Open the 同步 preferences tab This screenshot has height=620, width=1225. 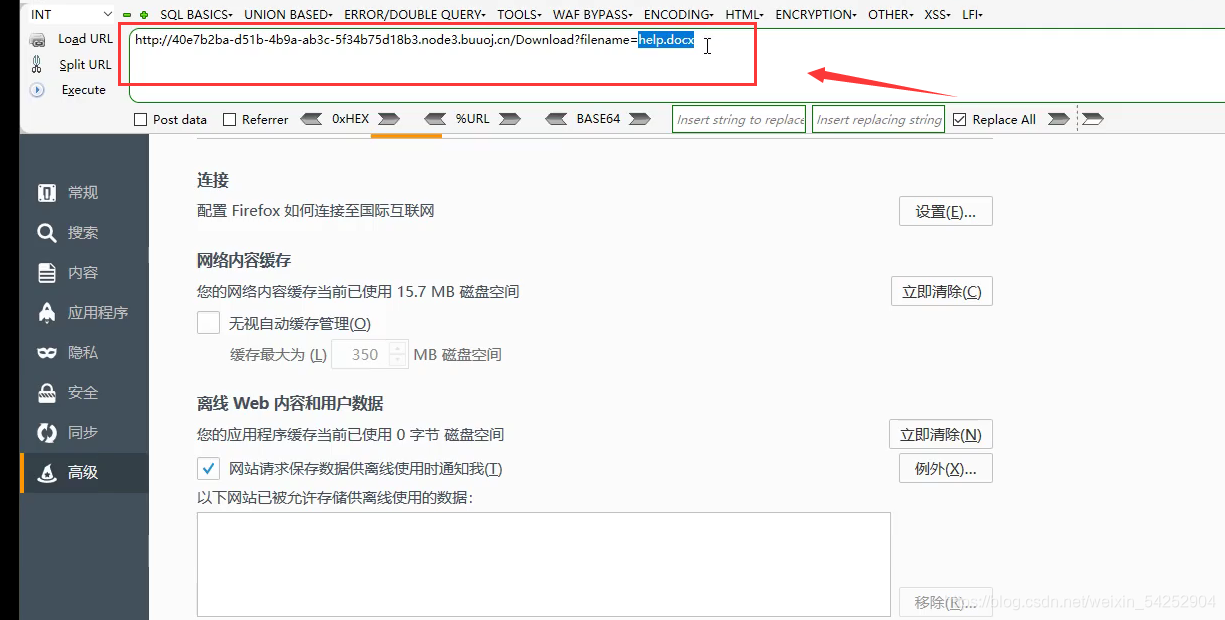(84, 433)
